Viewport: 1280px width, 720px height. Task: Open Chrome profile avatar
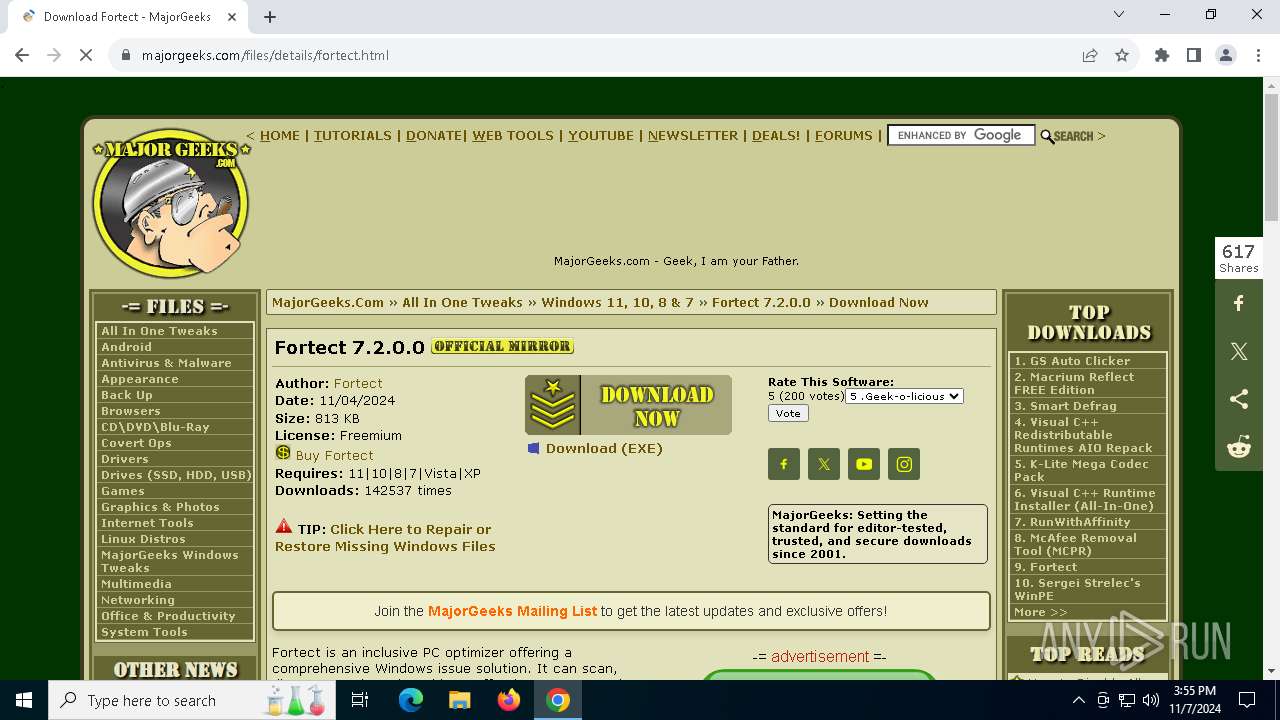click(1226, 55)
